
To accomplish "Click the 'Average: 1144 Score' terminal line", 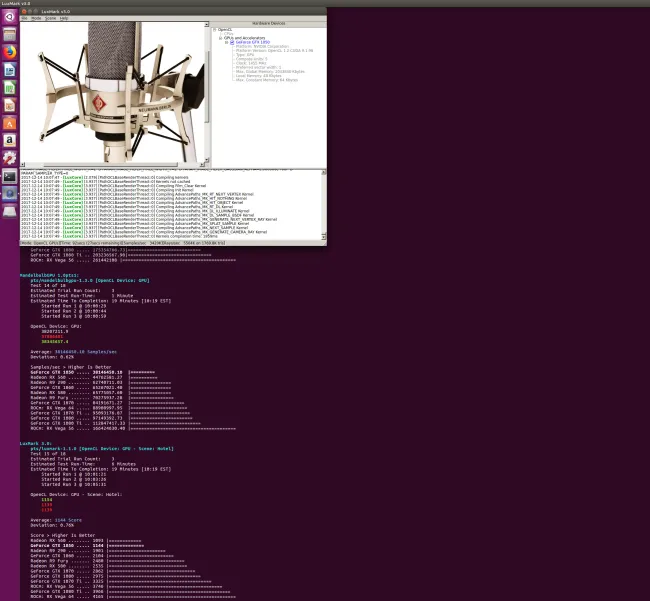I will [56, 520].
